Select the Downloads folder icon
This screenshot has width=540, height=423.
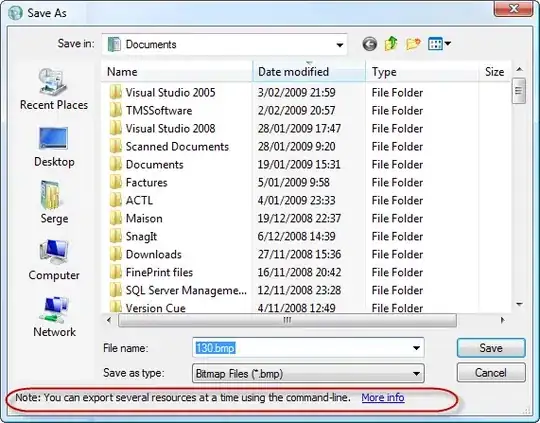(x=115, y=254)
